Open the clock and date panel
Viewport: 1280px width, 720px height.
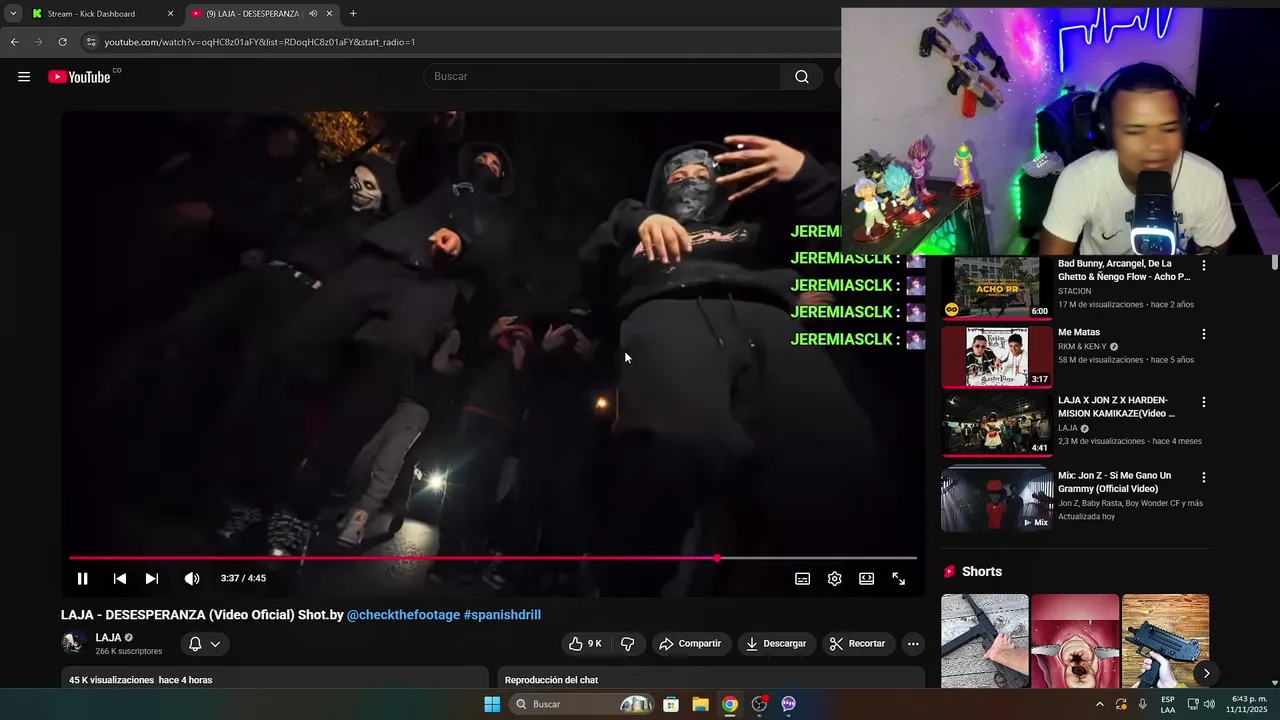tap(1249, 704)
